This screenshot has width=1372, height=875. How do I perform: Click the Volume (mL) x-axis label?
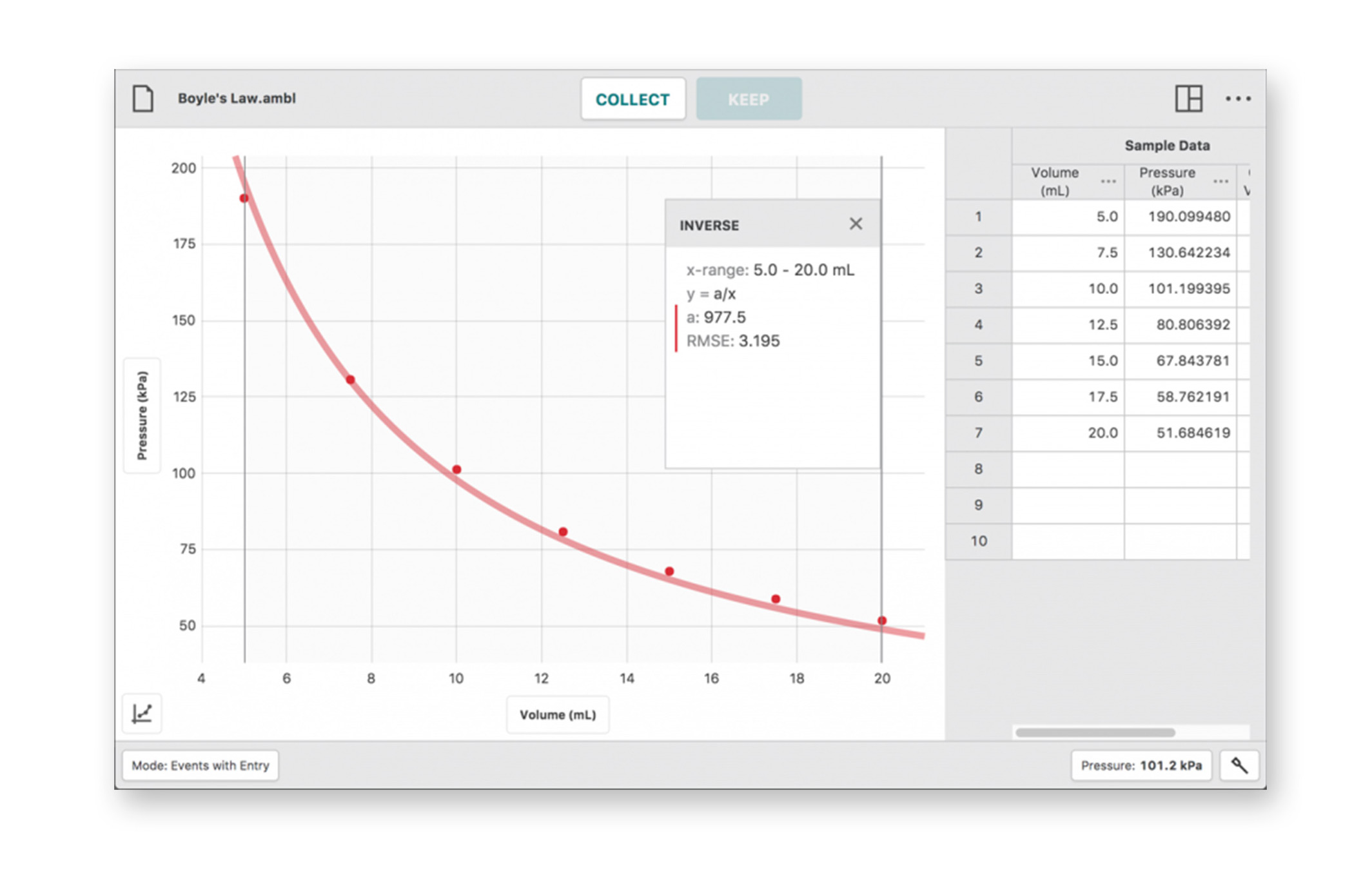[558, 714]
